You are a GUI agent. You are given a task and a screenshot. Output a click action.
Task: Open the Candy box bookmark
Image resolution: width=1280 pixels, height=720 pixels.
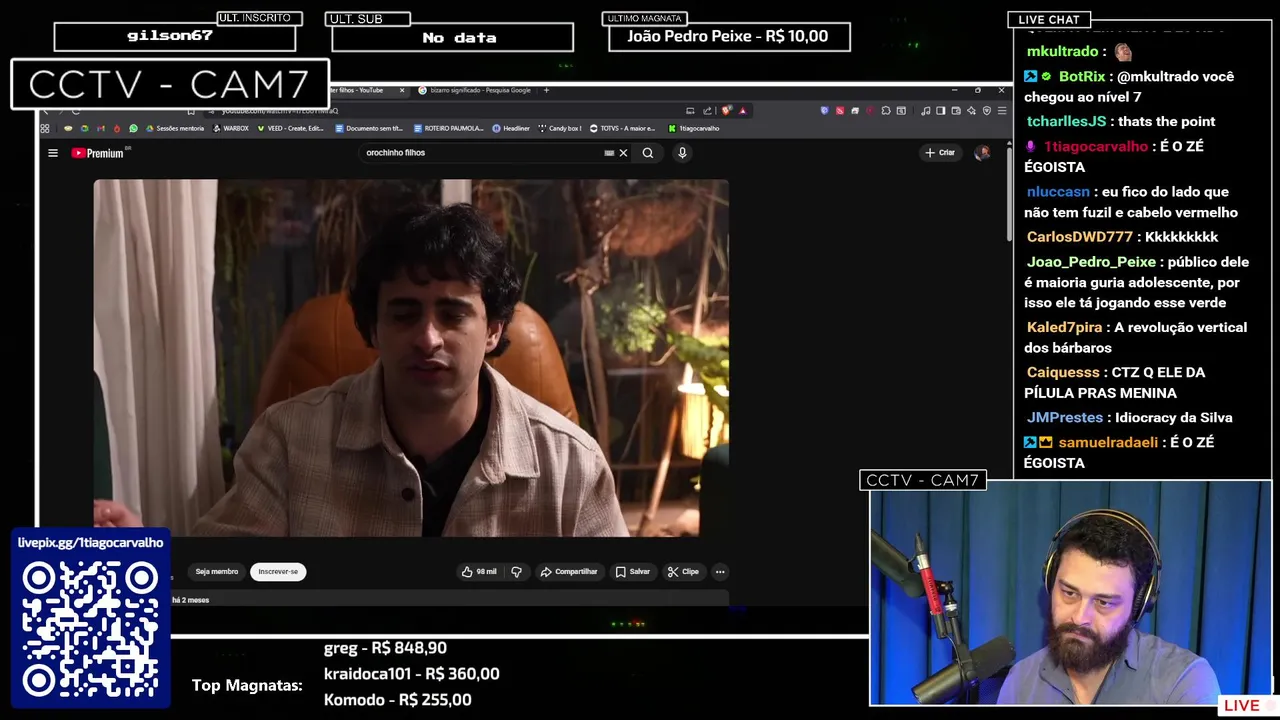(560, 128)
